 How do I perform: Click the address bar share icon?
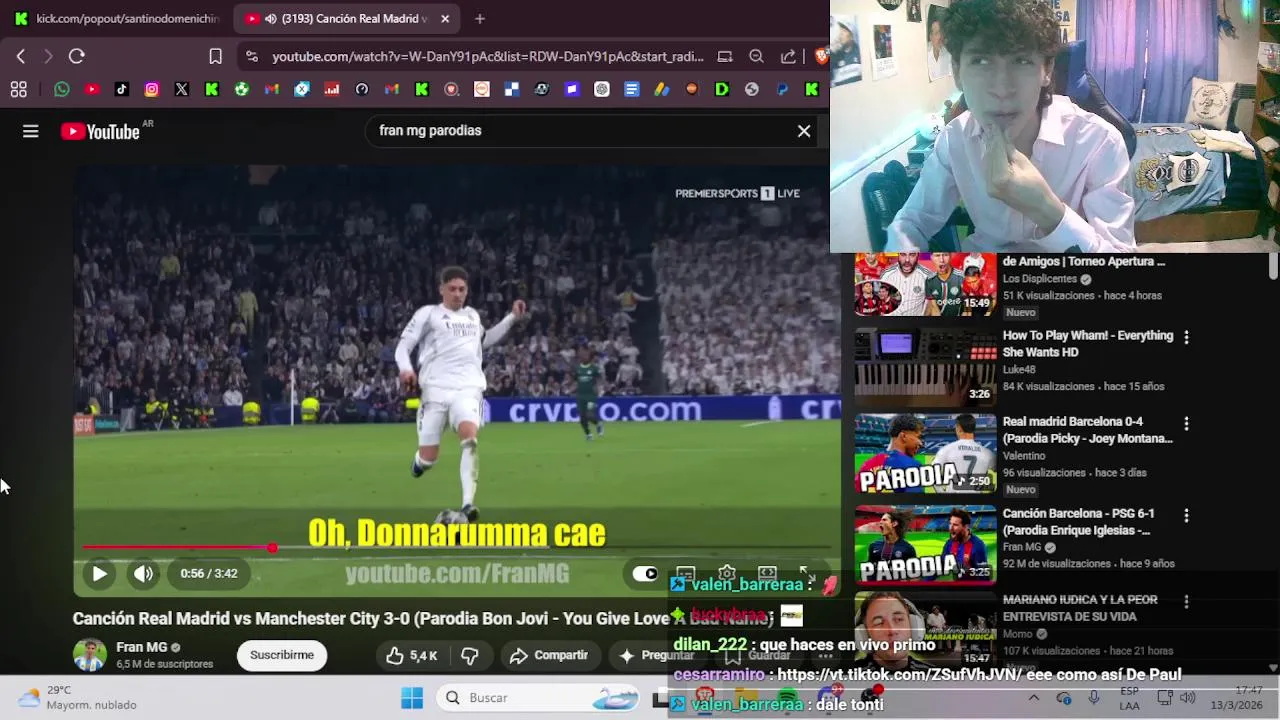788,57
